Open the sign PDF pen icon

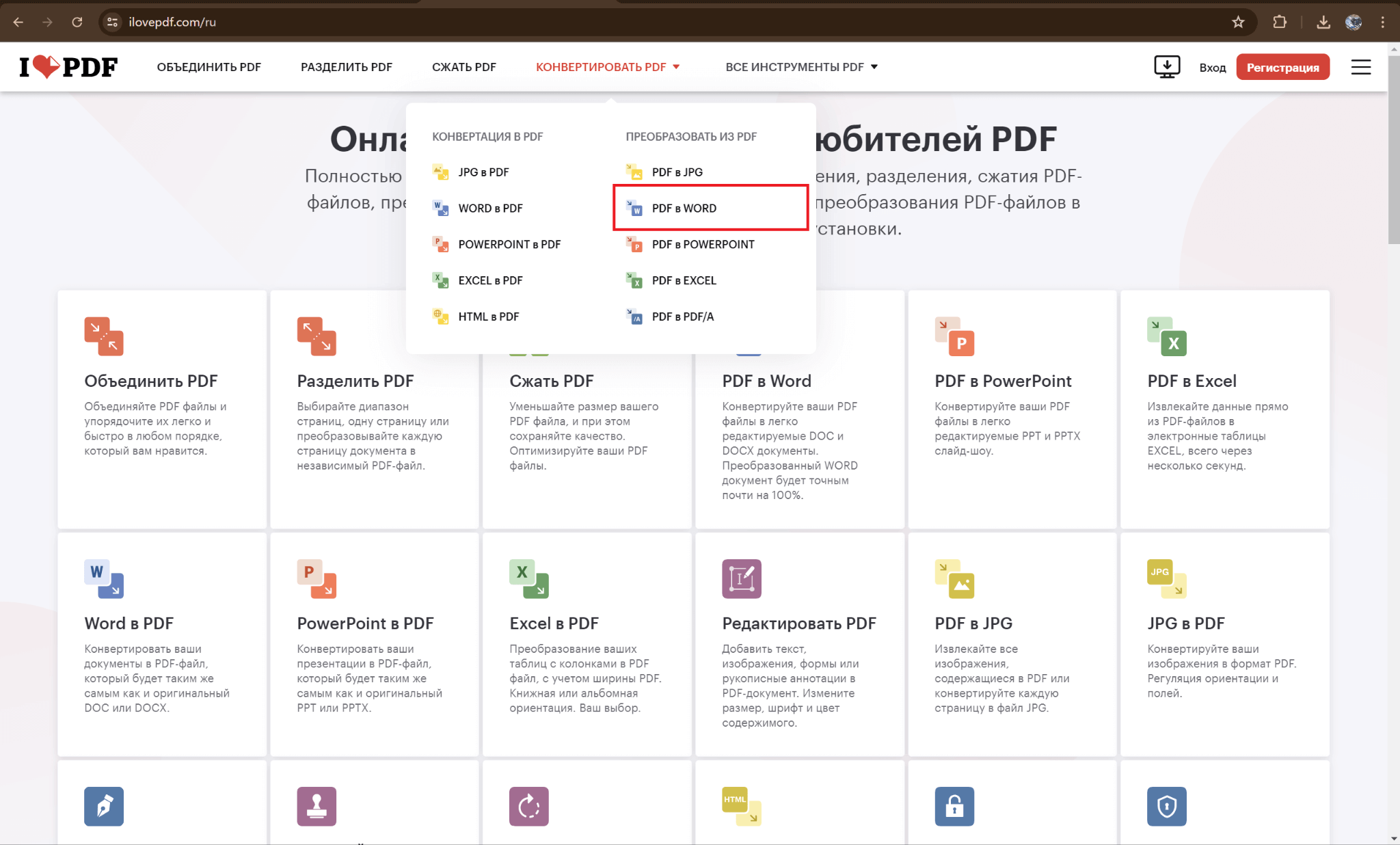[104, 807]
